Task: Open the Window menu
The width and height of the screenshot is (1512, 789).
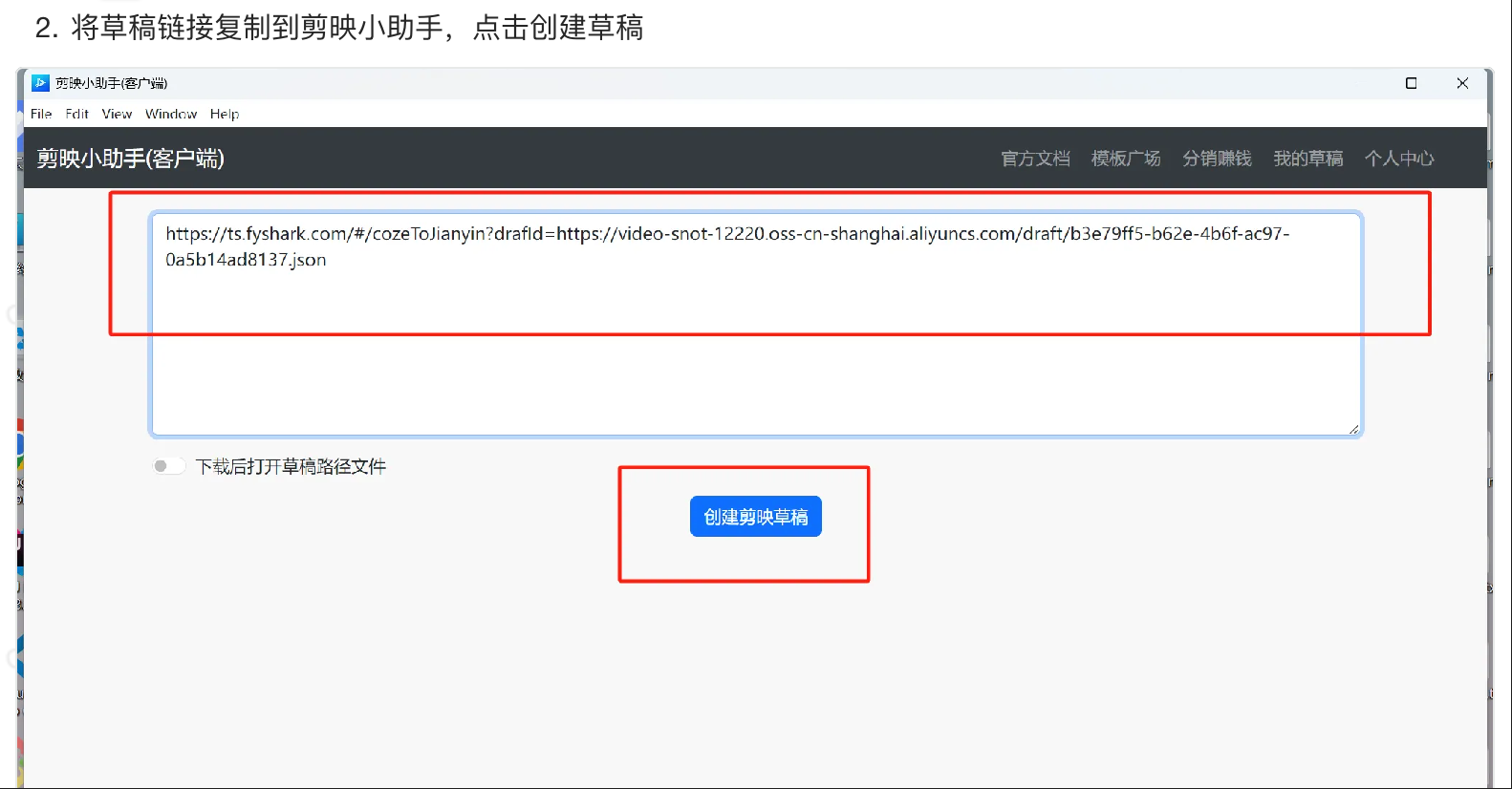Action: [x=171, y=114]
